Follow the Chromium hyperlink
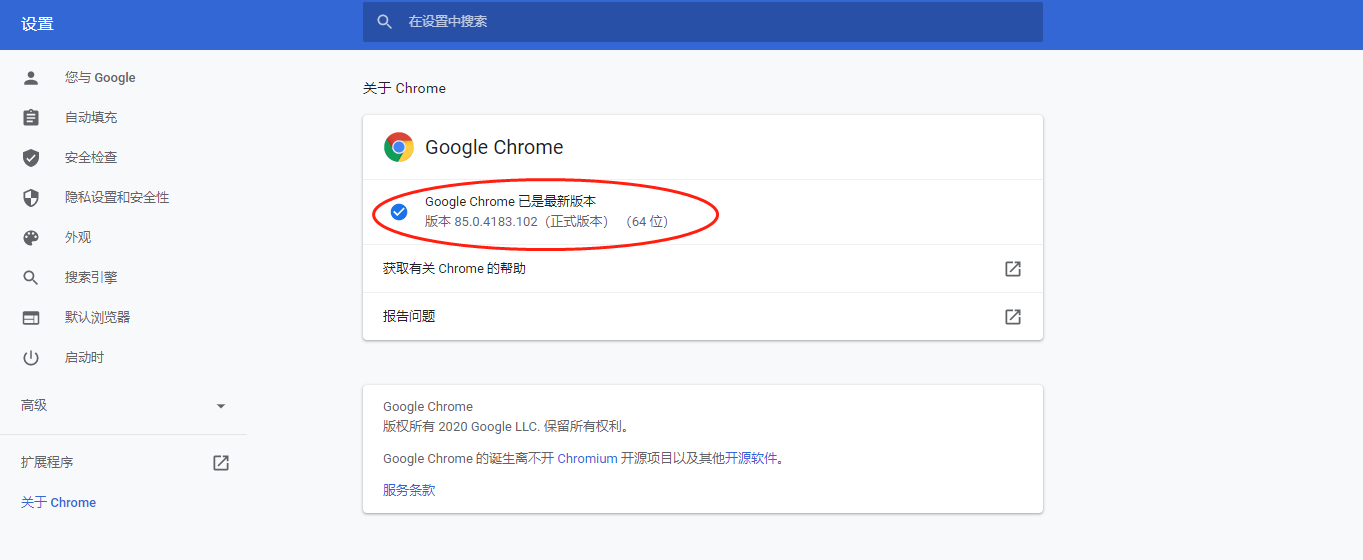This screenshot has height=560, width=1363. (x=587, y=458)
